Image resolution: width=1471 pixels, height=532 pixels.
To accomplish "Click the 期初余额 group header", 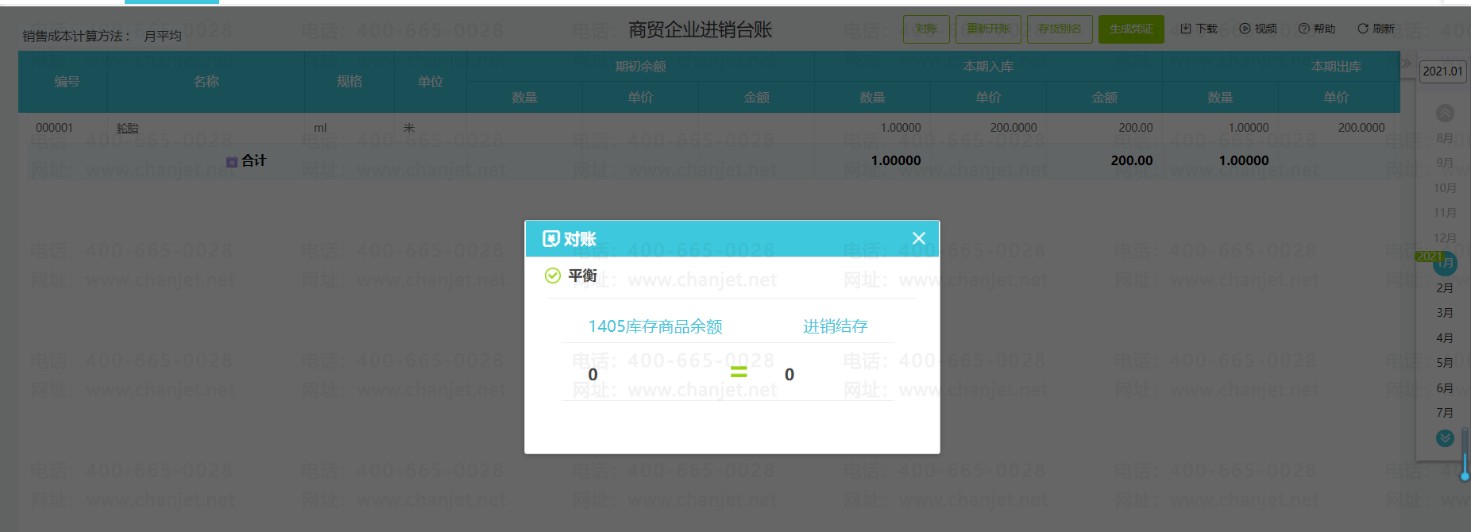I will pos(640,66).
